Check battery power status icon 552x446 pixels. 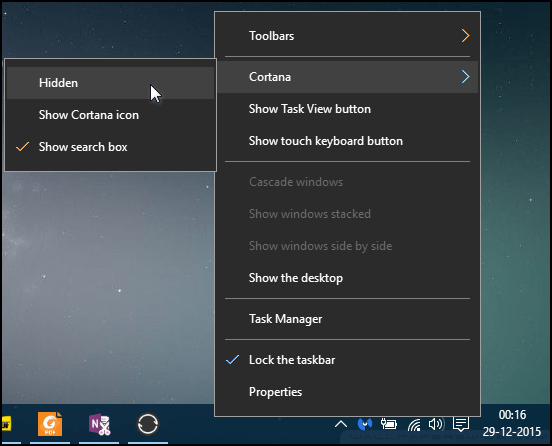coord(389,424)
